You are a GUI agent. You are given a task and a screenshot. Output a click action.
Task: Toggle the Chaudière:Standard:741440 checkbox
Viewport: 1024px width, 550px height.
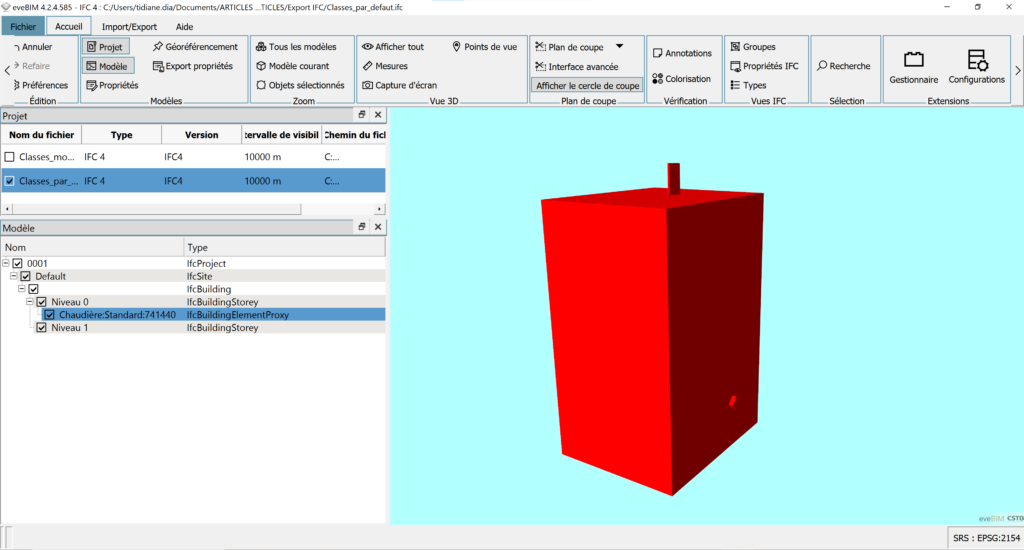[x=50, y=314]
